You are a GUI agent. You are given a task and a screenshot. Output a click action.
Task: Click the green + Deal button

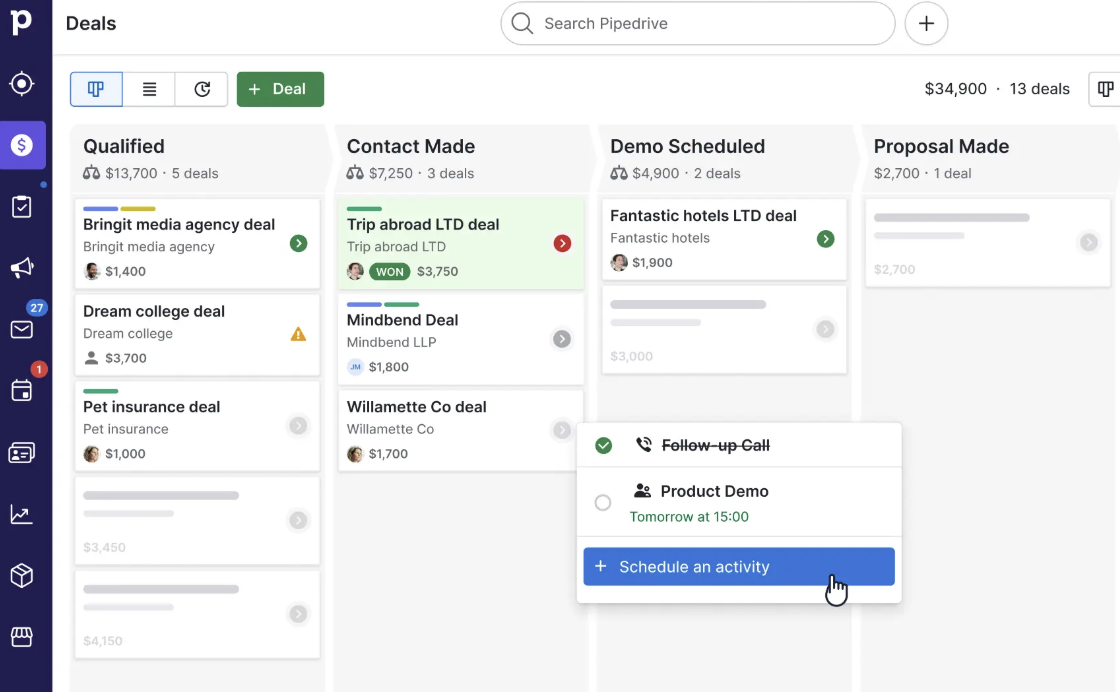(280, 88)
